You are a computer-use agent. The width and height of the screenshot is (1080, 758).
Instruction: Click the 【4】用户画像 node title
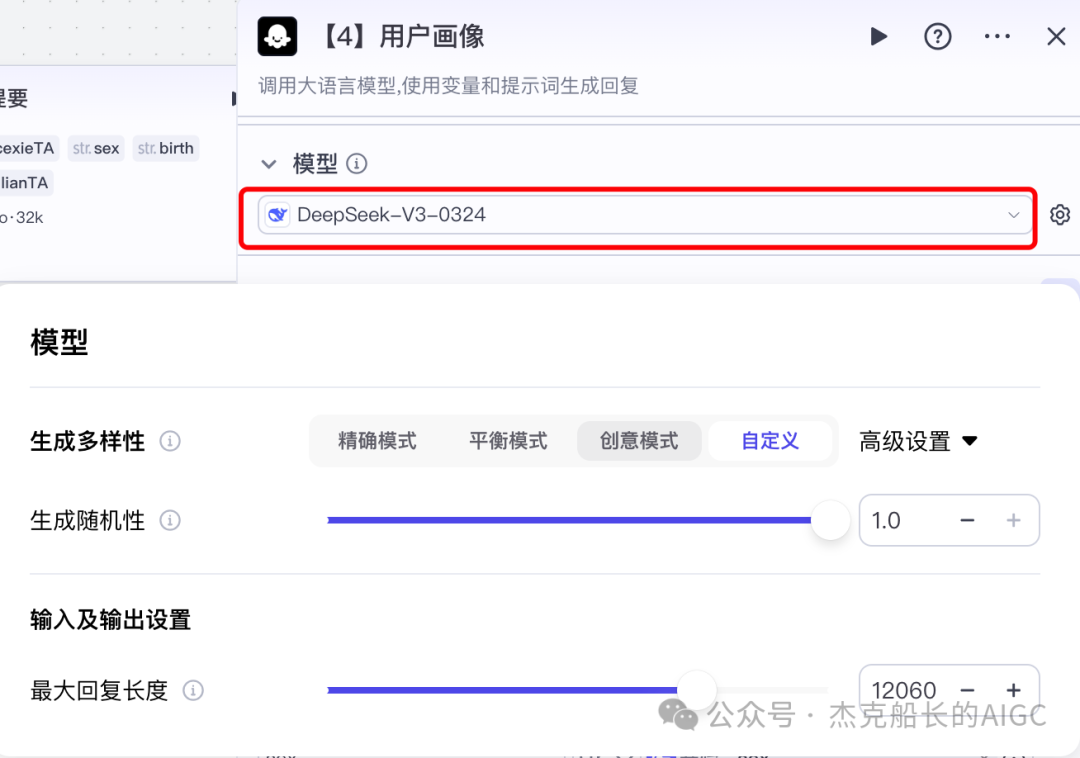[402, 36]
